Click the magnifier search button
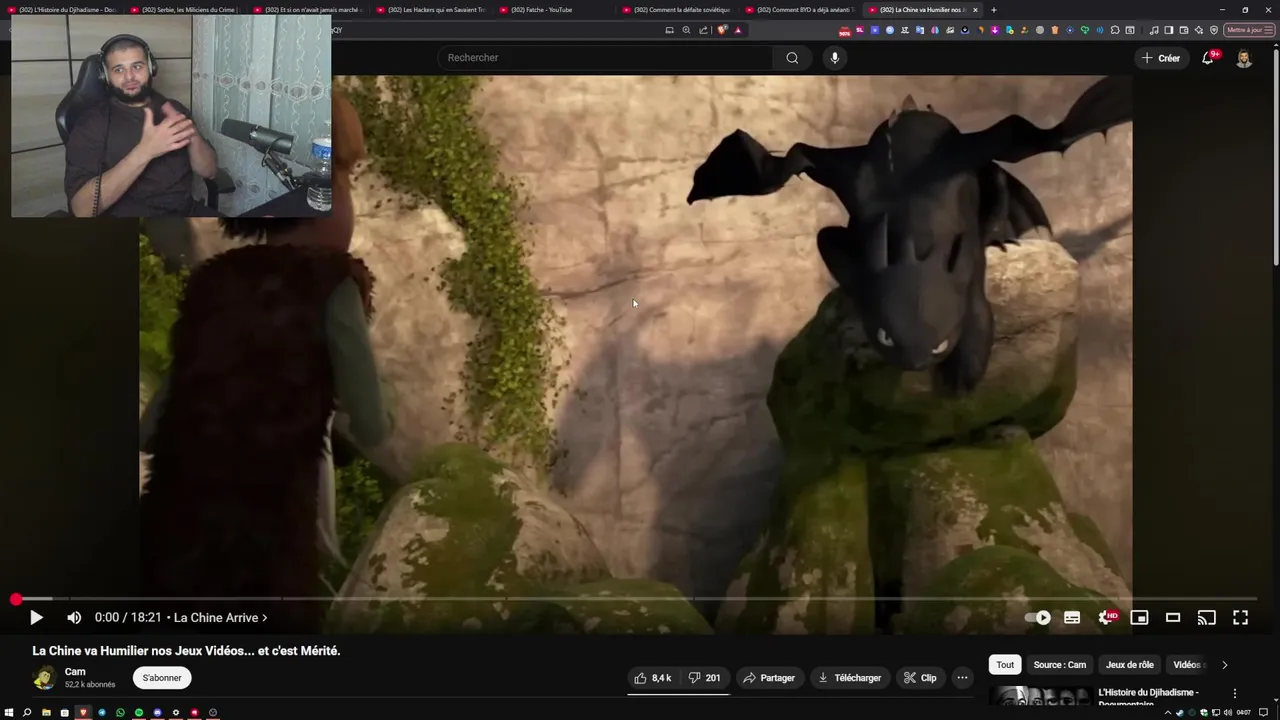 [x=792, y=58]
